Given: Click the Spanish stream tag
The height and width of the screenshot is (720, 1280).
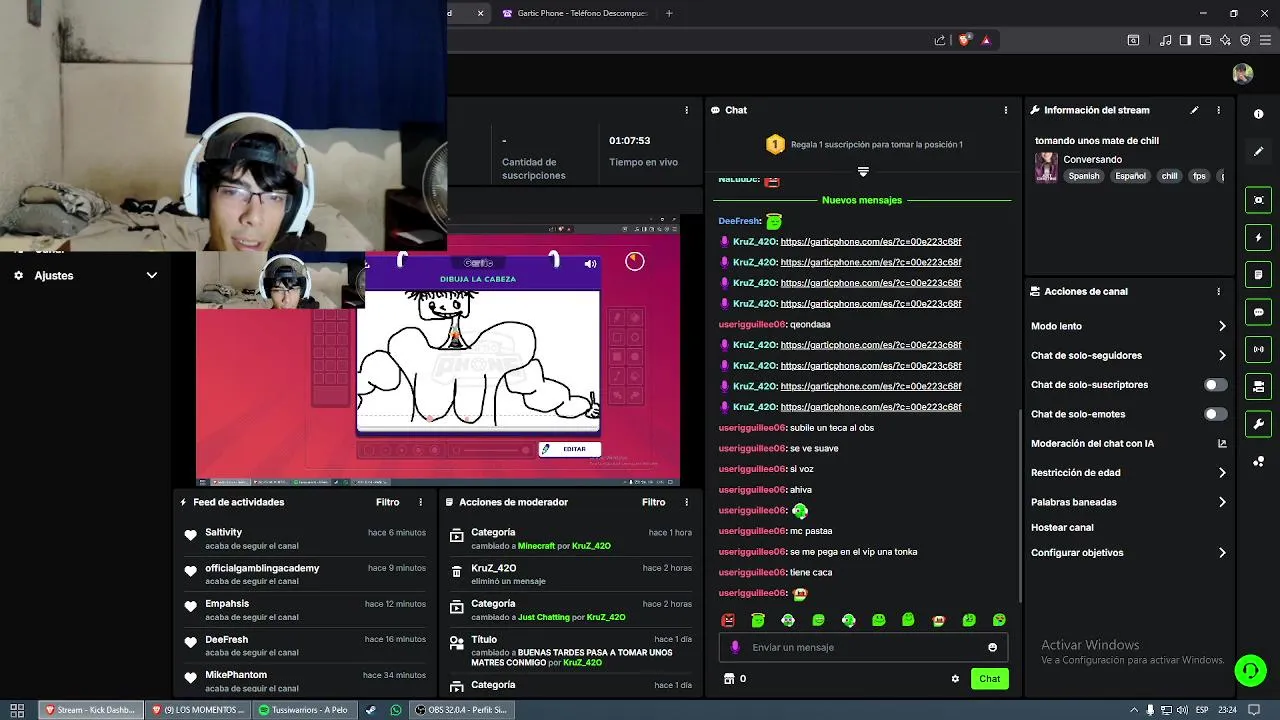Looking at the screenshot, I should coord(1083,176).
